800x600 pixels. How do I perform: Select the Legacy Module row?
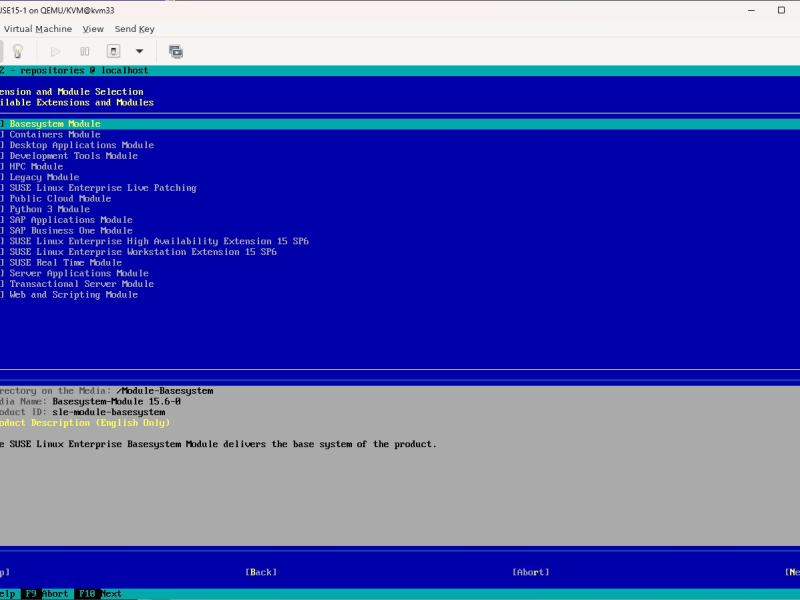pos(400,177)
